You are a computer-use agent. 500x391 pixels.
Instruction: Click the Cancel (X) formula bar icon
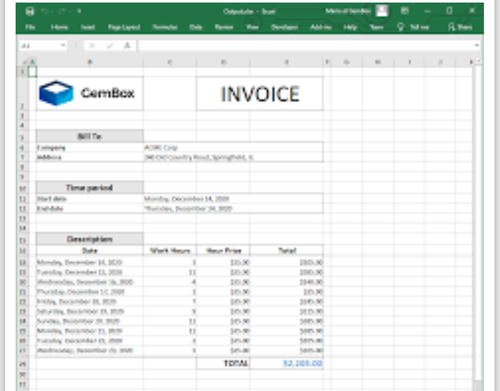[92, 46]
